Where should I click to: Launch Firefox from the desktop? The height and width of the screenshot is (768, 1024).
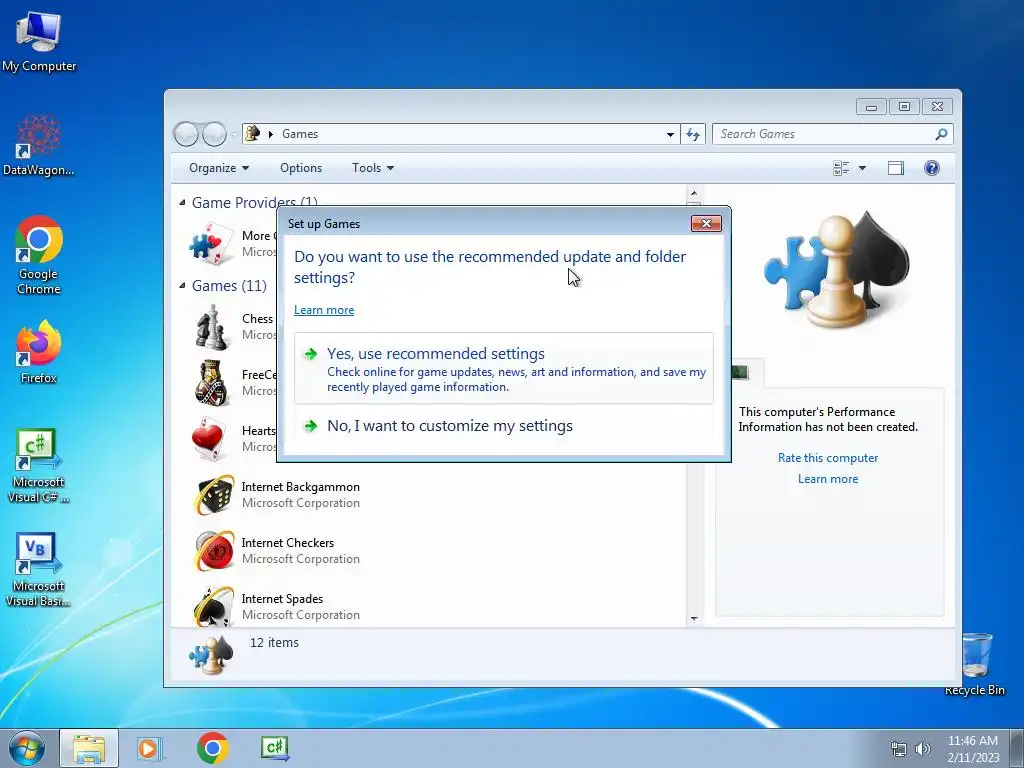point(39,352)
